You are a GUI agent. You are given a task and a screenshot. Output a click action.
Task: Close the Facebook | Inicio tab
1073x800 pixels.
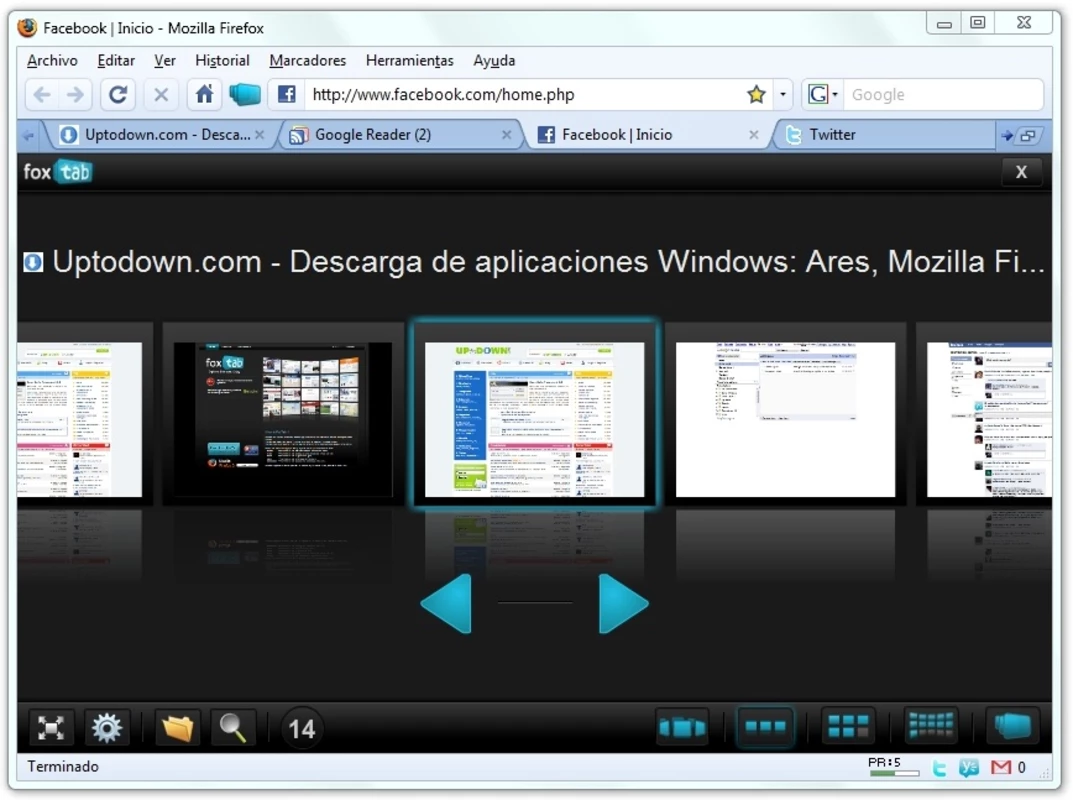point(753,135)
